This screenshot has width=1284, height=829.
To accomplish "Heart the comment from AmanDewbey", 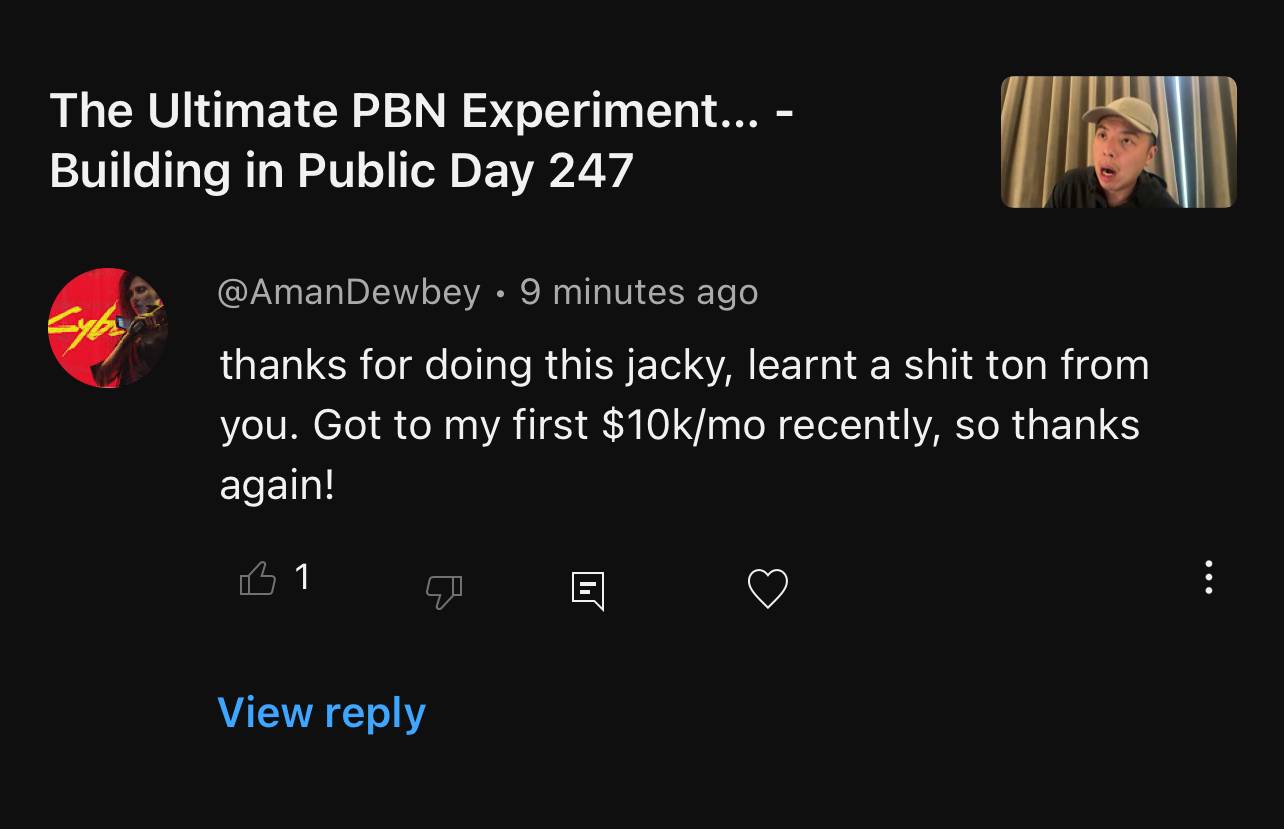I will (768, 588).
